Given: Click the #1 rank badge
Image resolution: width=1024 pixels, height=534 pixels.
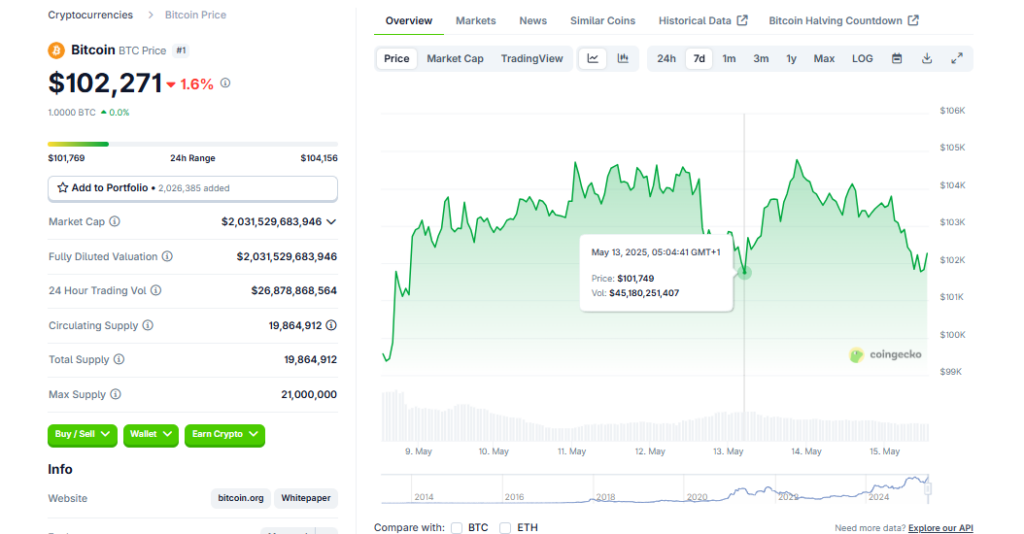Looking at the screenshot, I should [x=181, y=50].
